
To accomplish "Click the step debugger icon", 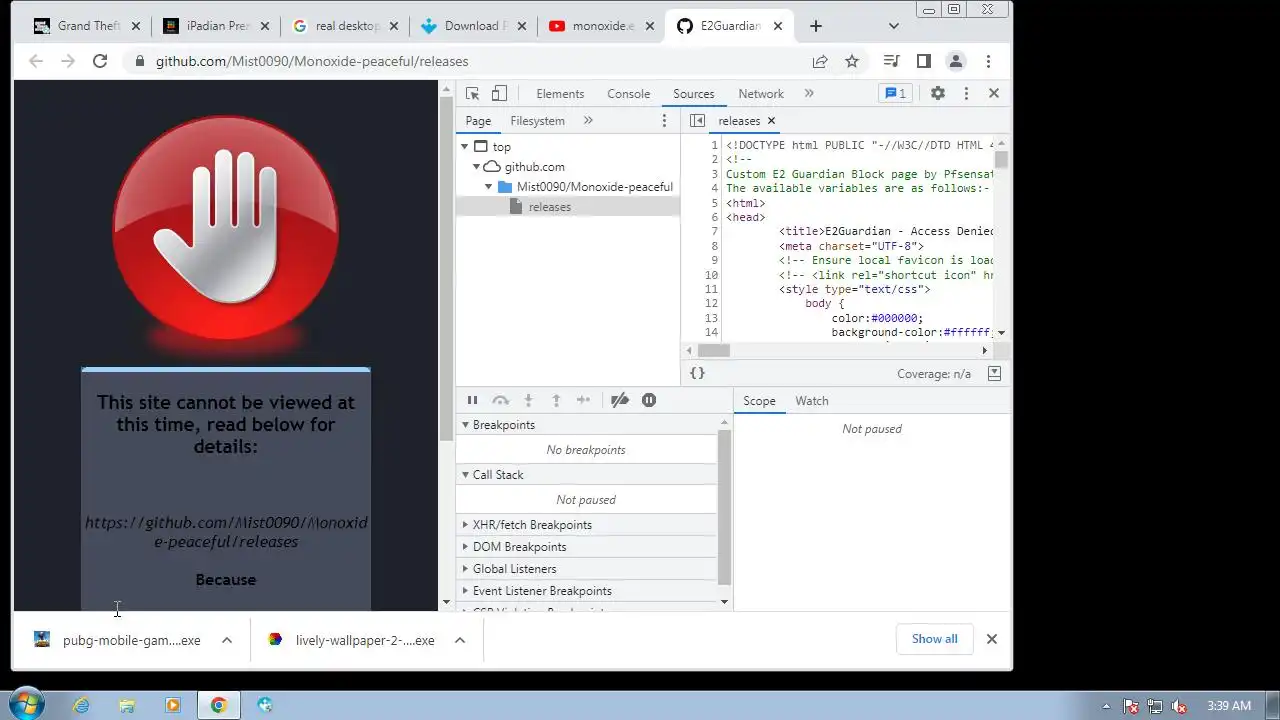I will pyautogui.click(x=584, y=400).
